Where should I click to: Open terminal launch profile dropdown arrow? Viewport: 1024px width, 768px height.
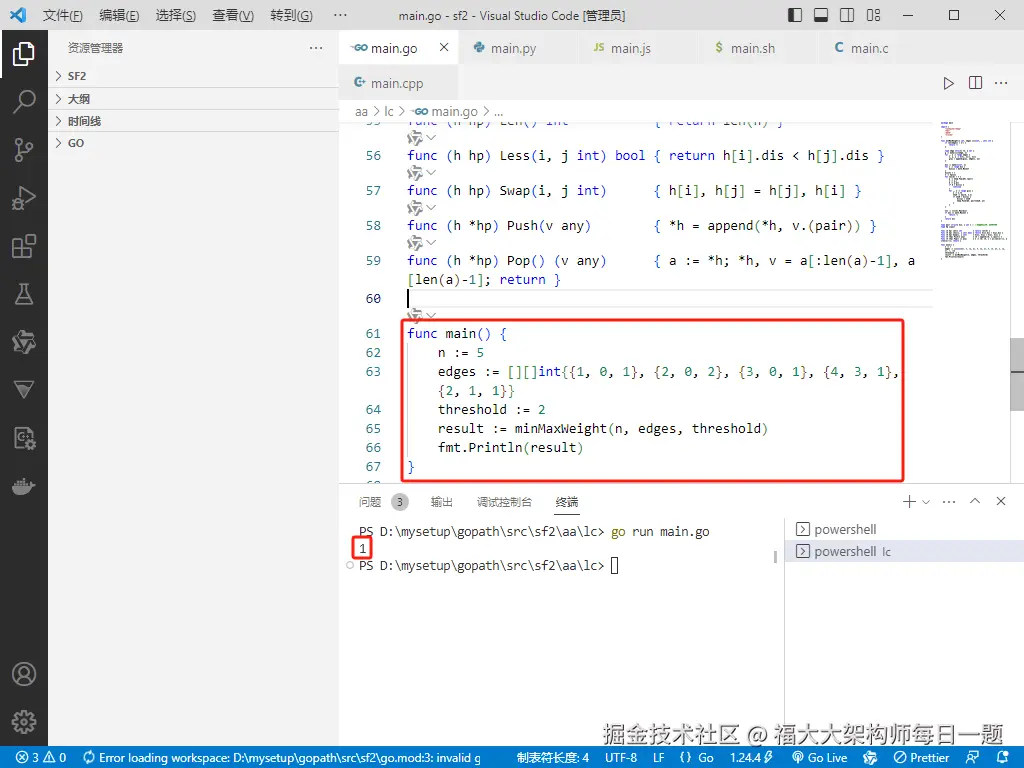point(925,502)
